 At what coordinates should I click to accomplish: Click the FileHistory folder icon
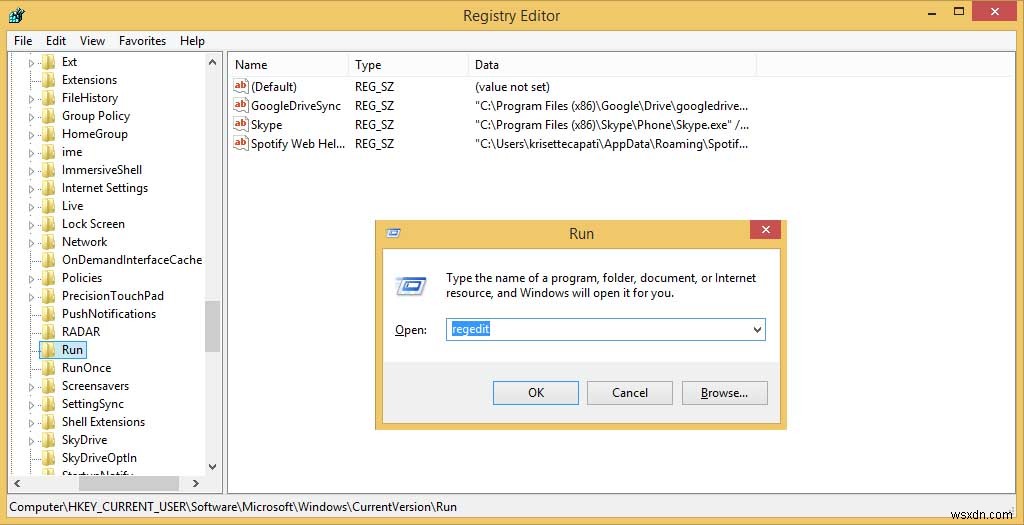[48, 98]
